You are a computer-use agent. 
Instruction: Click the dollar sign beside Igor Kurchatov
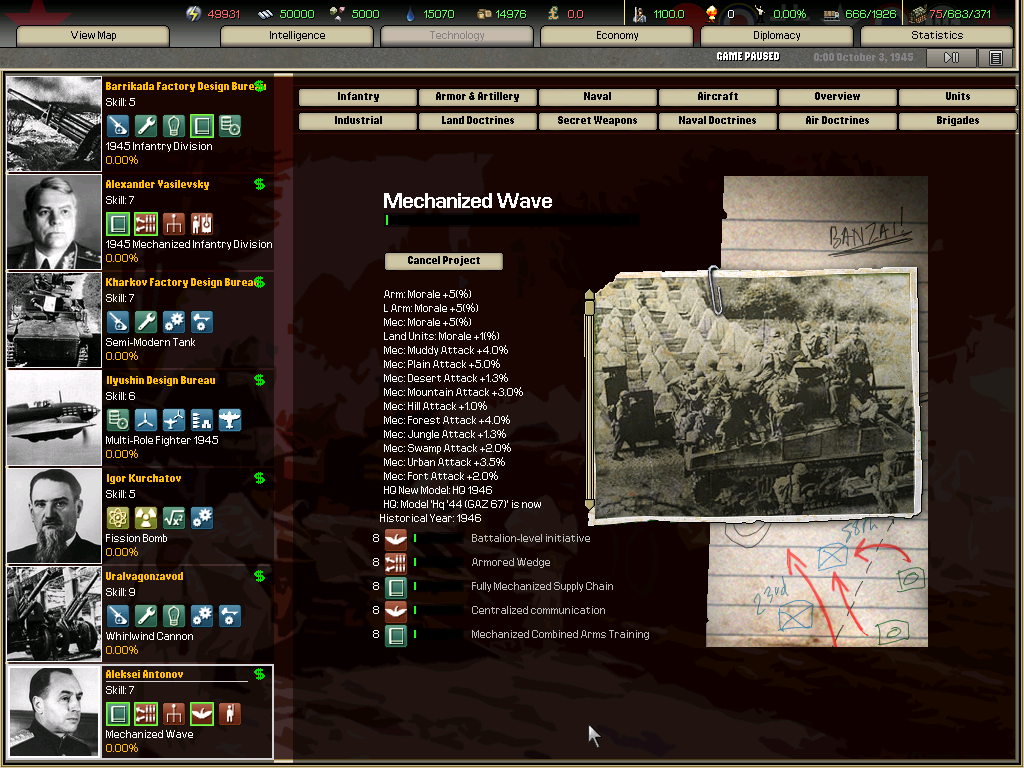260,479
